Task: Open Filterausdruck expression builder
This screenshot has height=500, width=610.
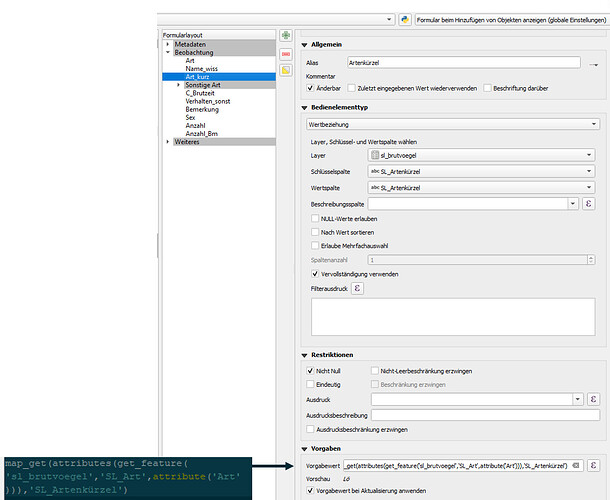Action: (x=358, y=288)
